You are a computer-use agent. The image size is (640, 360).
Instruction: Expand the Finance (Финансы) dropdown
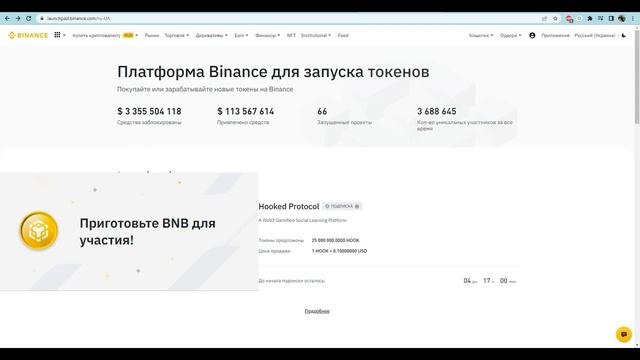tap(267, 36)
